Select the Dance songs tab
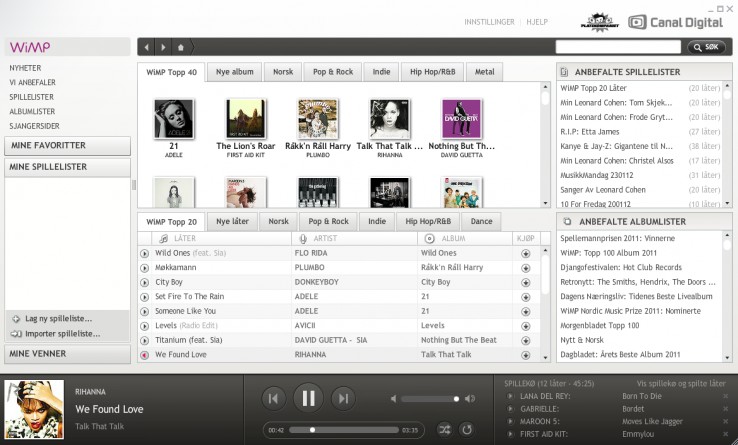738x445 pixels. point(481,221)
